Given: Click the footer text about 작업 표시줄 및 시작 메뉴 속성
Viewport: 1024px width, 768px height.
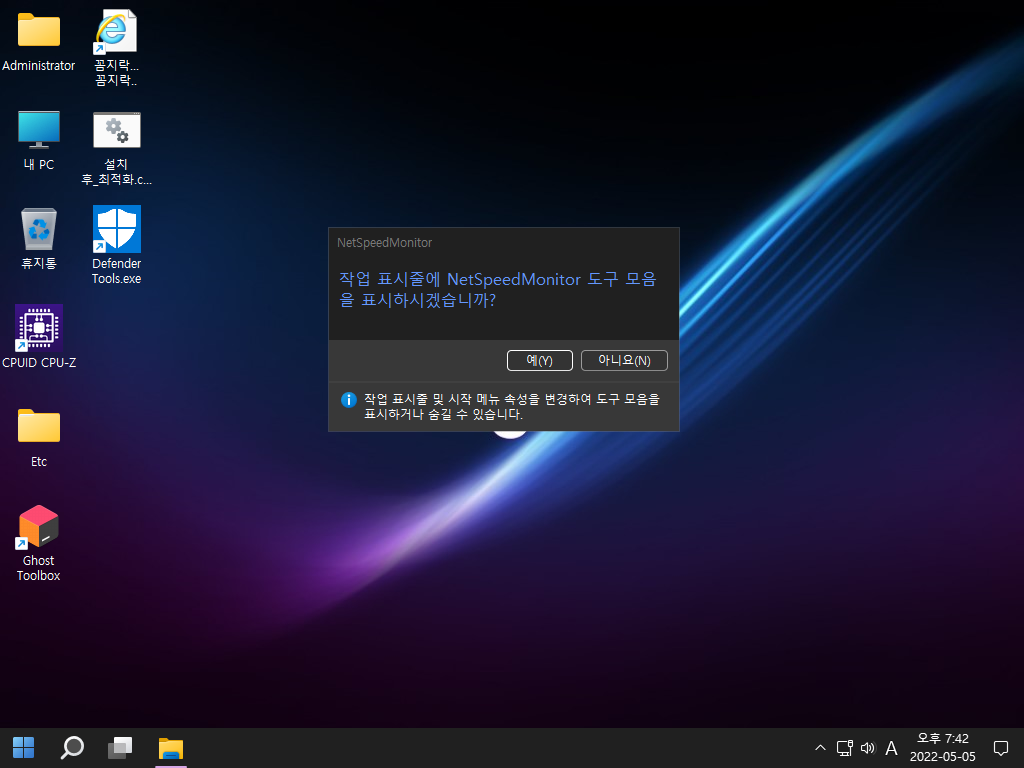Looking at the screenshot, I should 512,406.
